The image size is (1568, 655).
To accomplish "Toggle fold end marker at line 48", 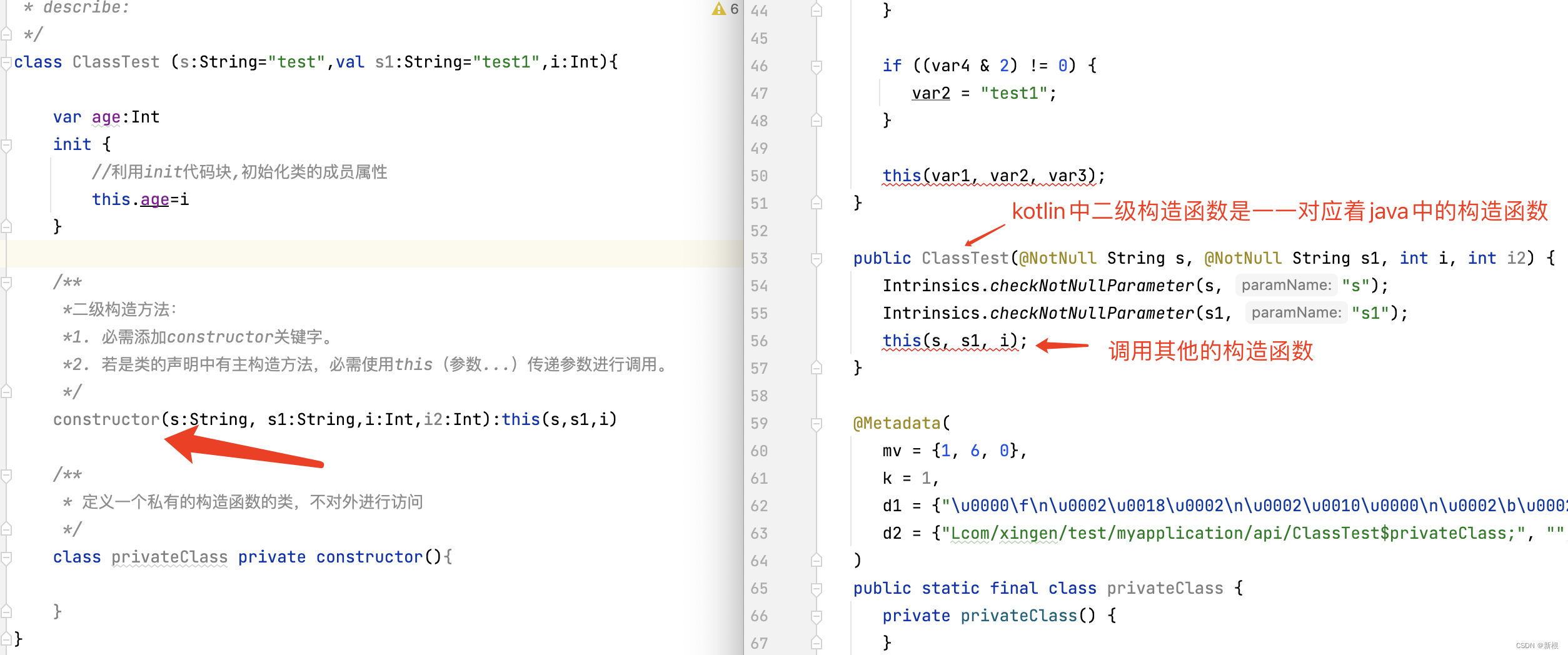I will tap(816, 120).
